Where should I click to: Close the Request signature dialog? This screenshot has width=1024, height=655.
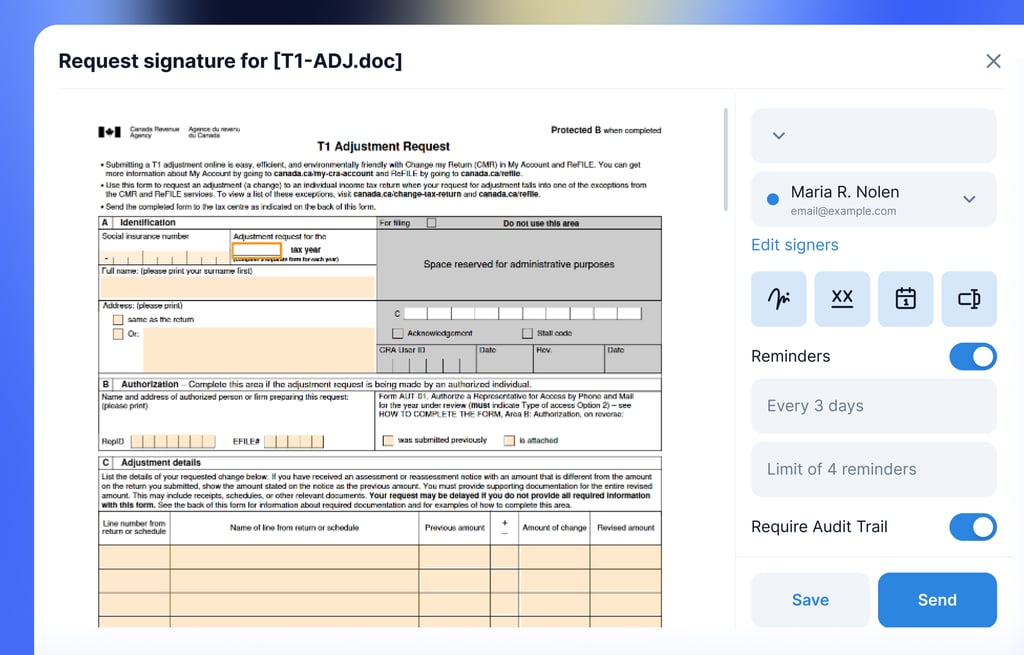pos(993,61)
